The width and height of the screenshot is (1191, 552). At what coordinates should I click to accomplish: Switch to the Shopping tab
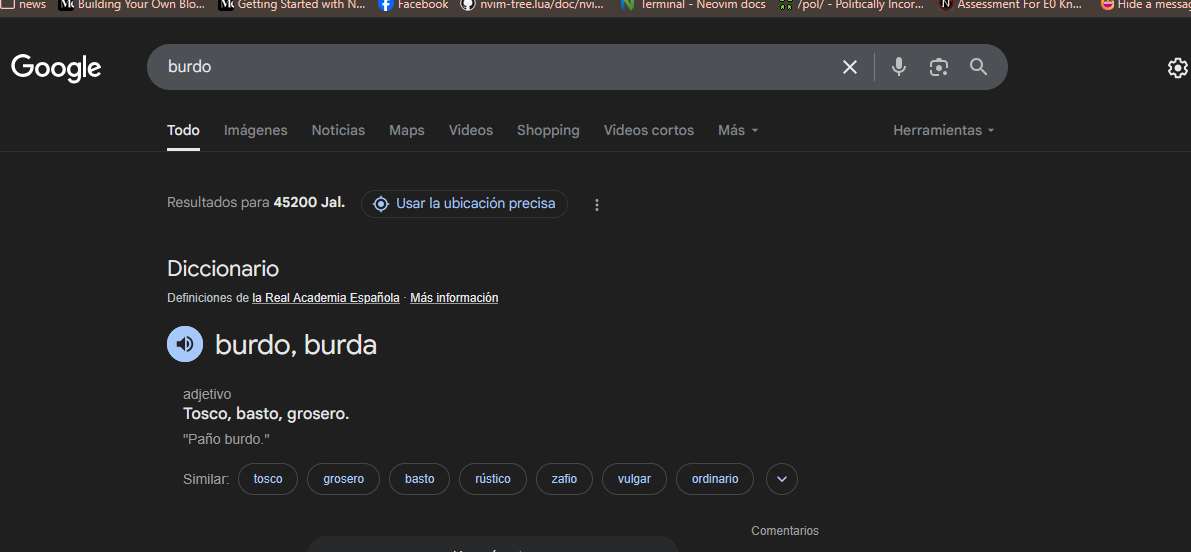coord(548,130)
